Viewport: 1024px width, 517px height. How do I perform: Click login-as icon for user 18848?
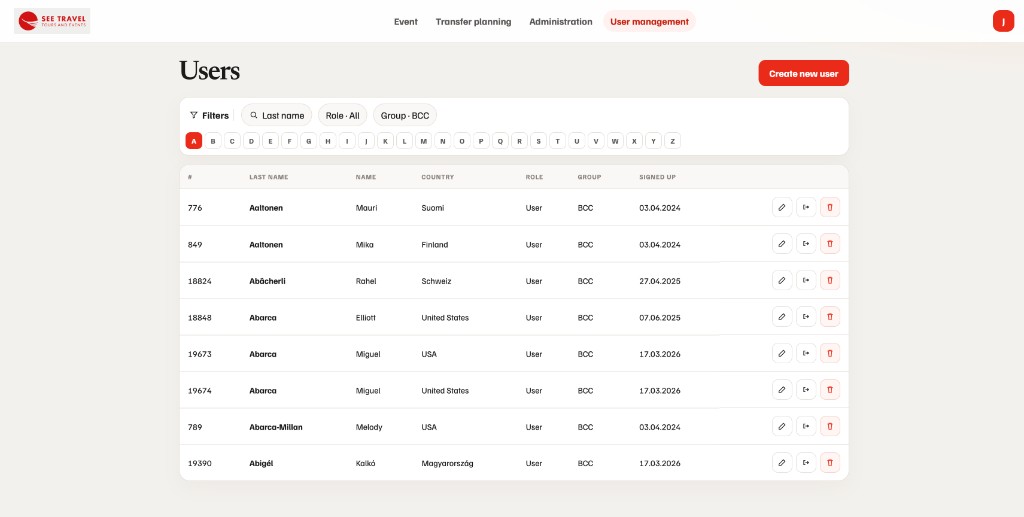point(806,317)
